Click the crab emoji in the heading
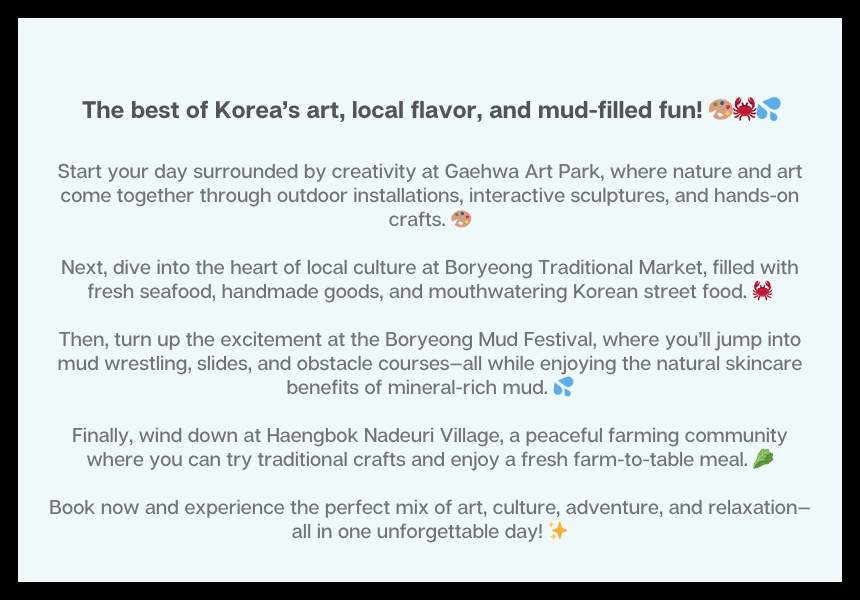The width and height of the screenshot is (860, 600). (744, 110)
